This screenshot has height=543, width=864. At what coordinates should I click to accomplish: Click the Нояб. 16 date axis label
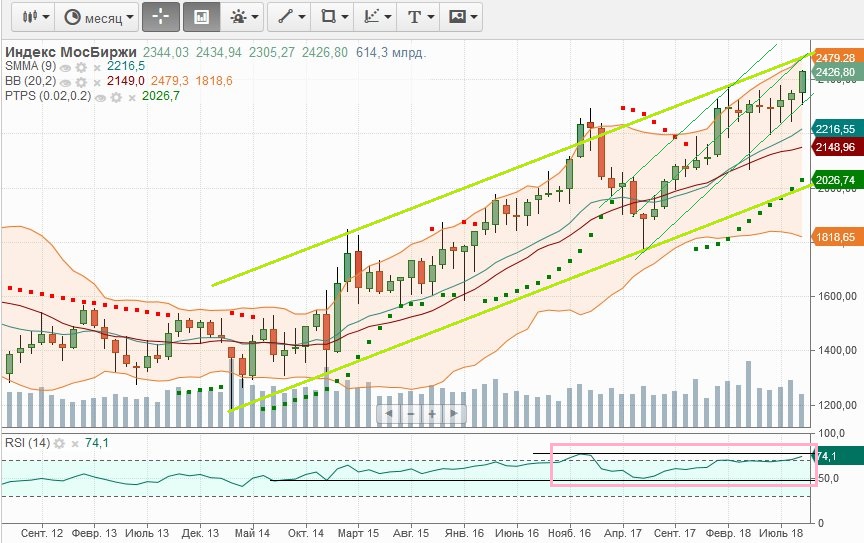(569, 534)
